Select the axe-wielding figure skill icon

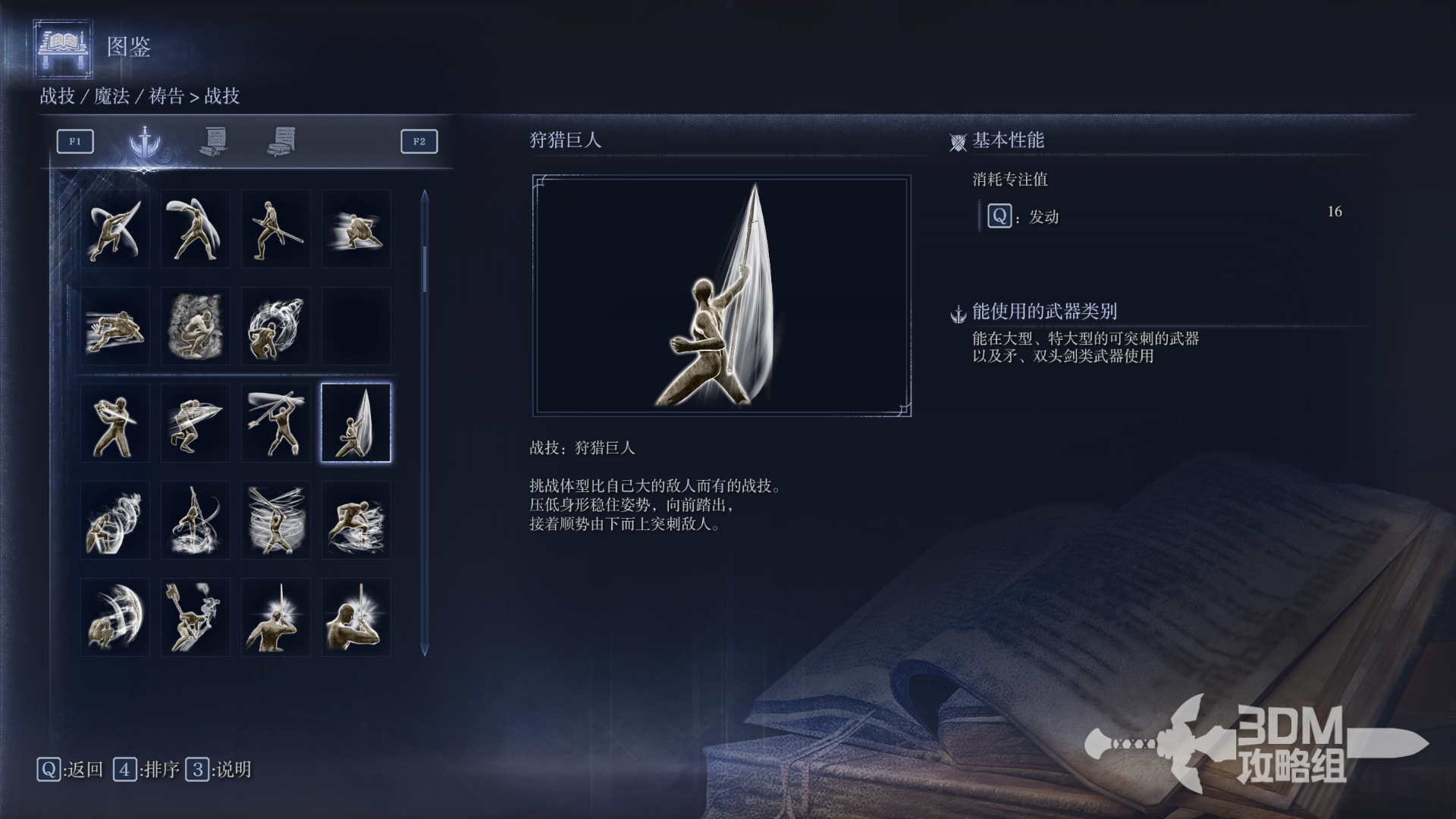pos(195,617)
